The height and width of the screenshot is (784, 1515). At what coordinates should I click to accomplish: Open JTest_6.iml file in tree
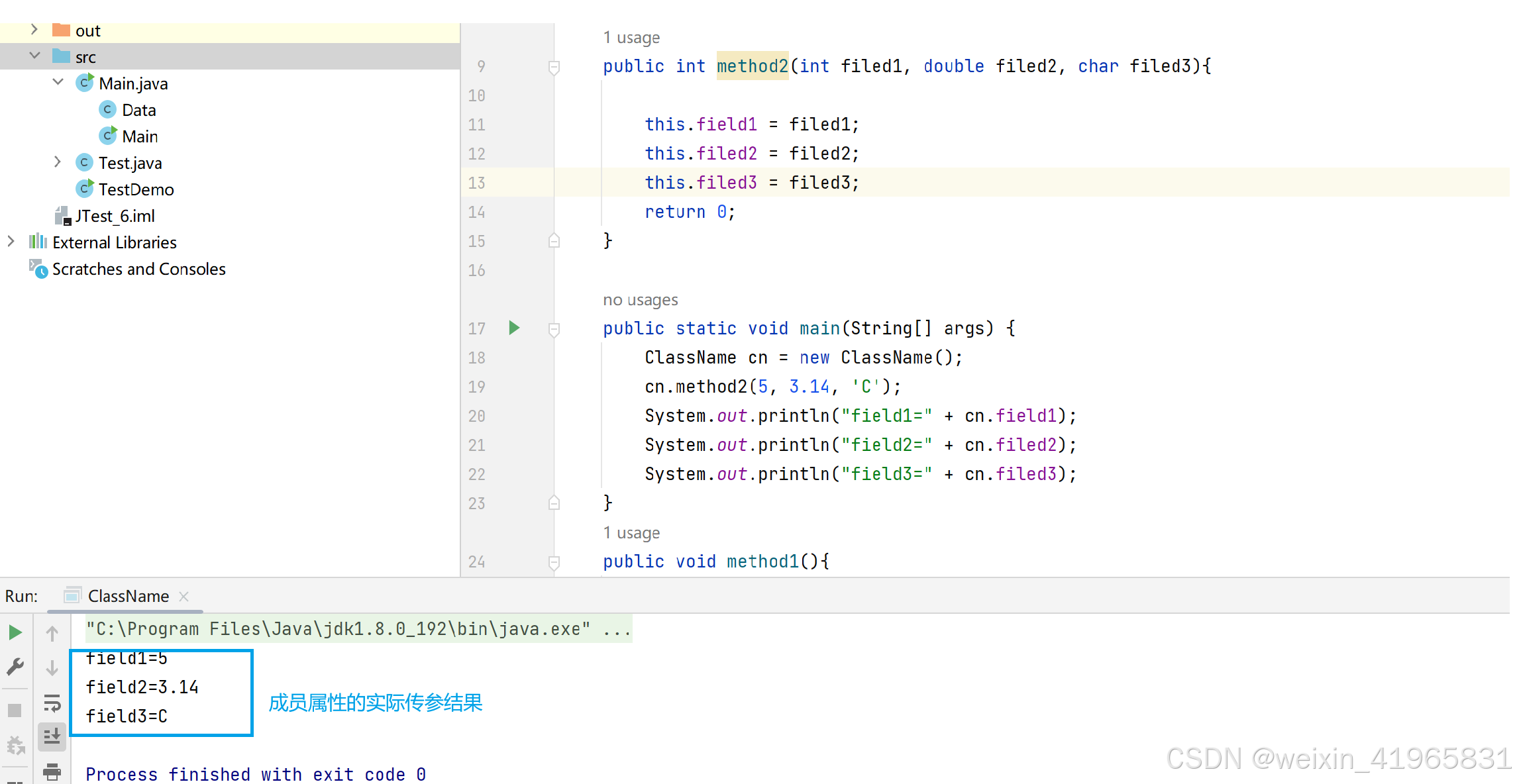115,216
